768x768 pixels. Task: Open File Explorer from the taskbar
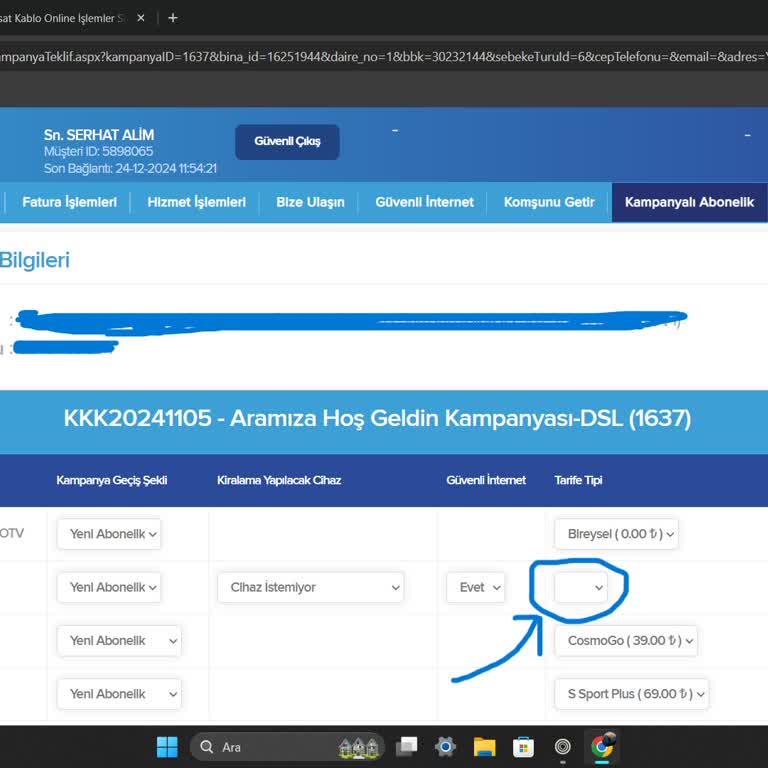point(484,747)
